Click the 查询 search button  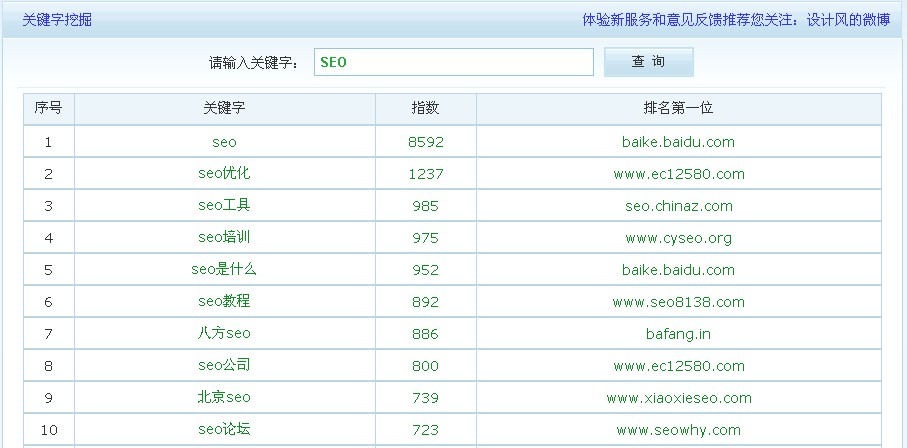coord(648,62)
